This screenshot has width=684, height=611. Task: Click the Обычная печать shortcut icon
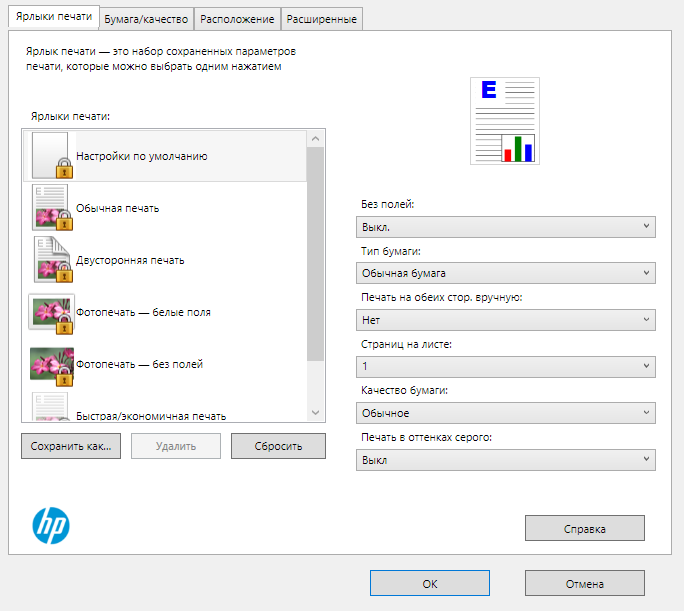pos(51,208)
